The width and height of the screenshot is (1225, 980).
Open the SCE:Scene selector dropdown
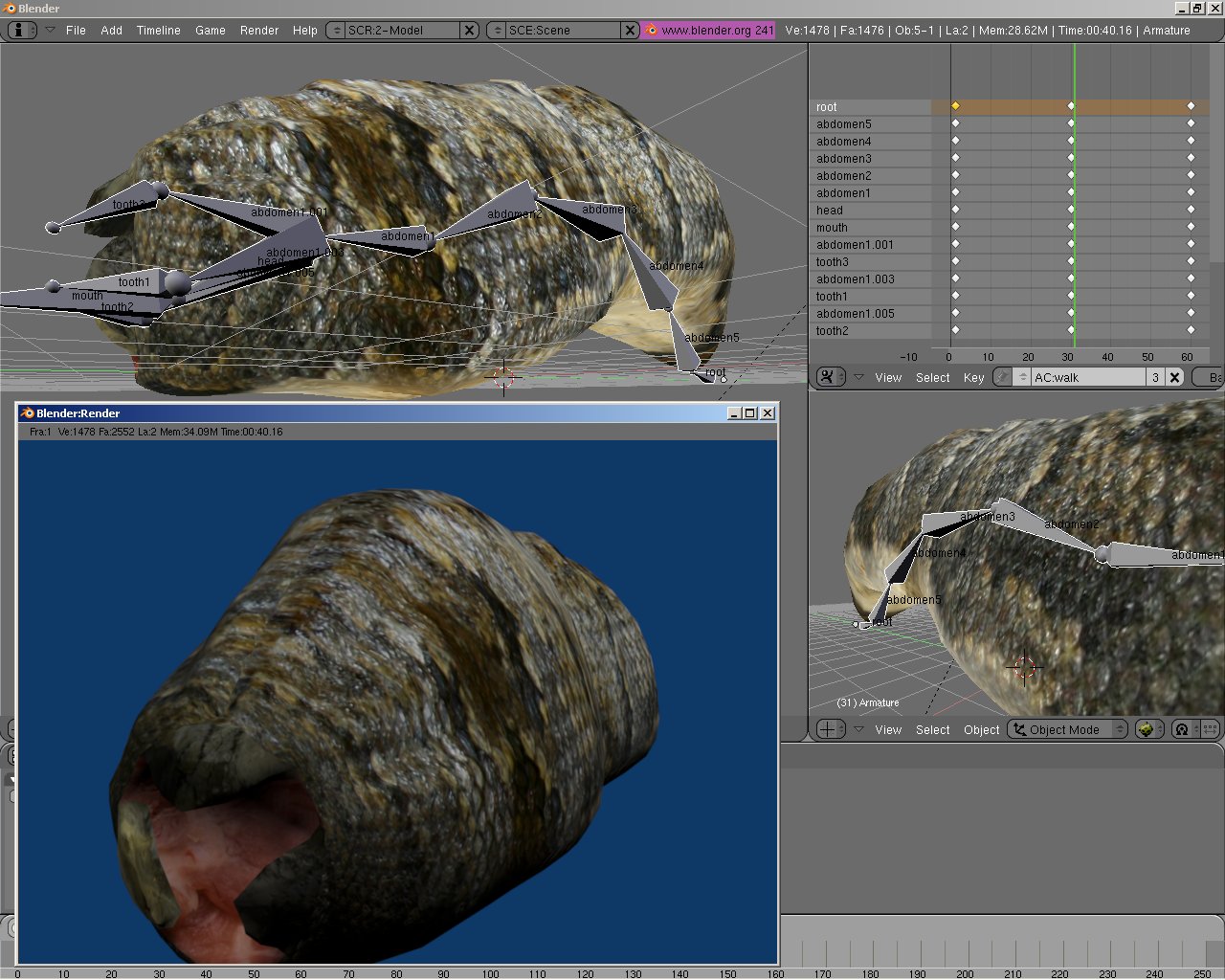point(498,30)
